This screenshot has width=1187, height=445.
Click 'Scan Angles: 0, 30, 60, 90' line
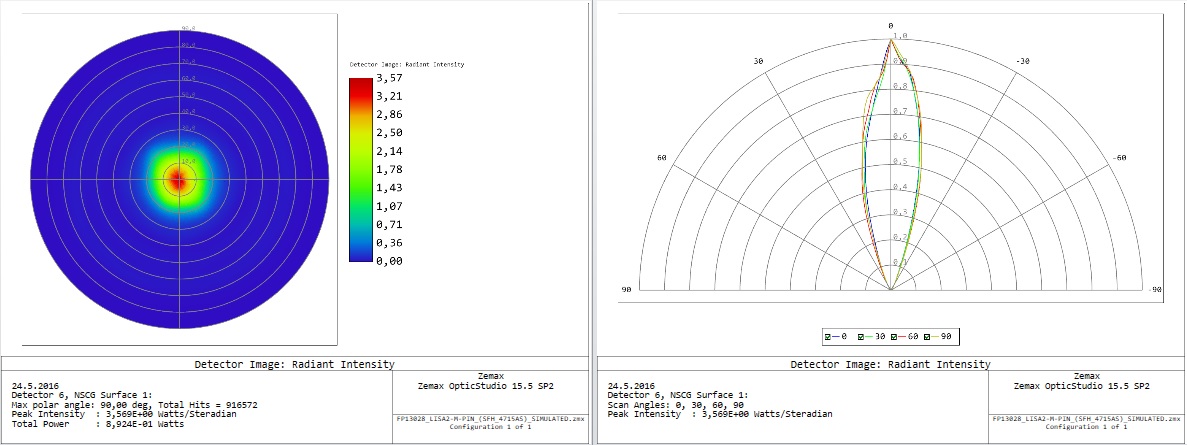[675, 405]
